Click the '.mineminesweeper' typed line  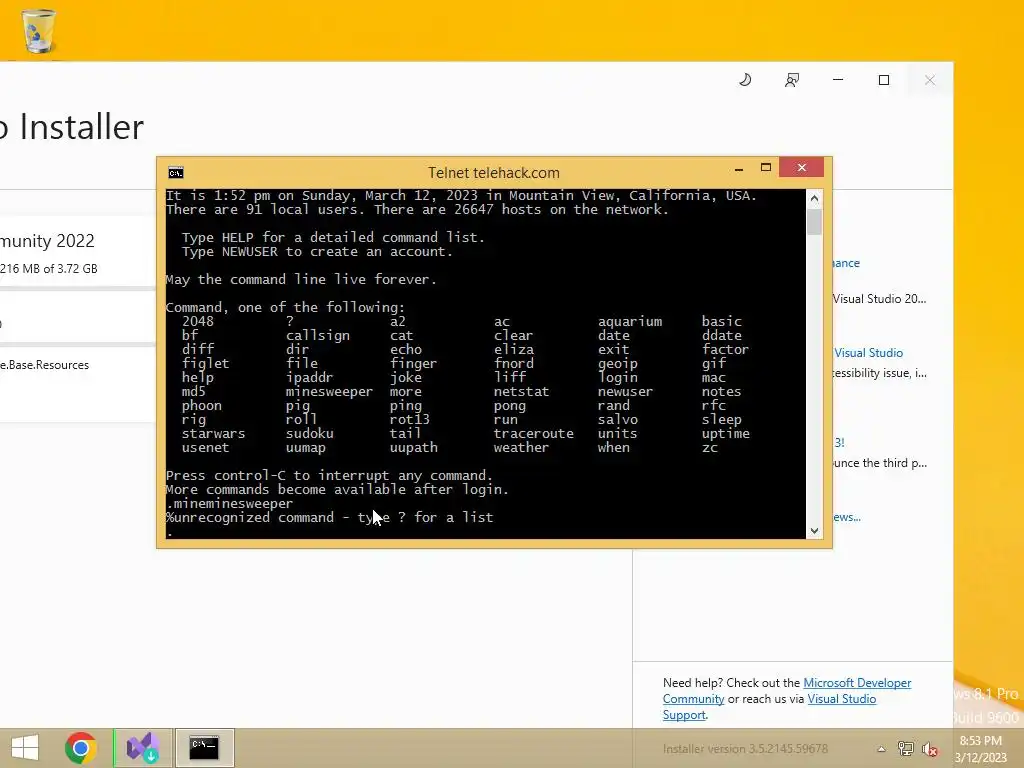(230, 504)
